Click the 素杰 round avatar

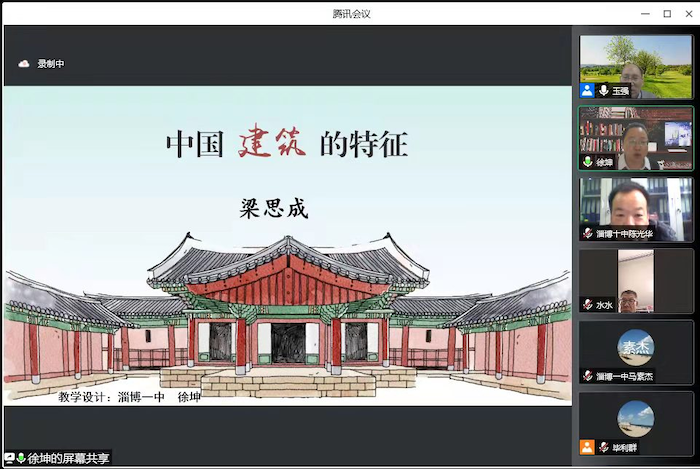pyautogui.click(x=636, y=346)
